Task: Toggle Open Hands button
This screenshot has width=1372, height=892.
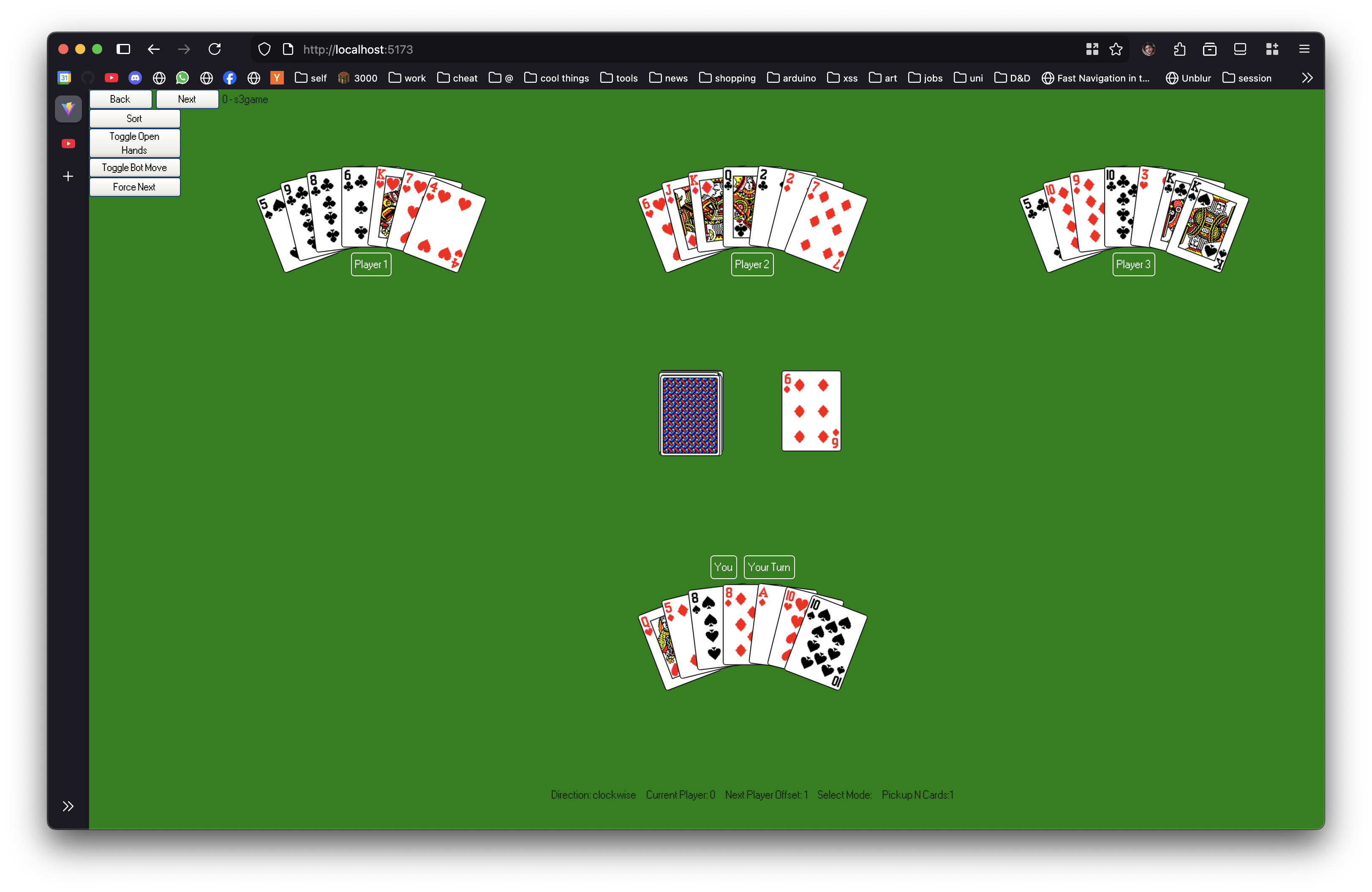Action: click(134, 143)
